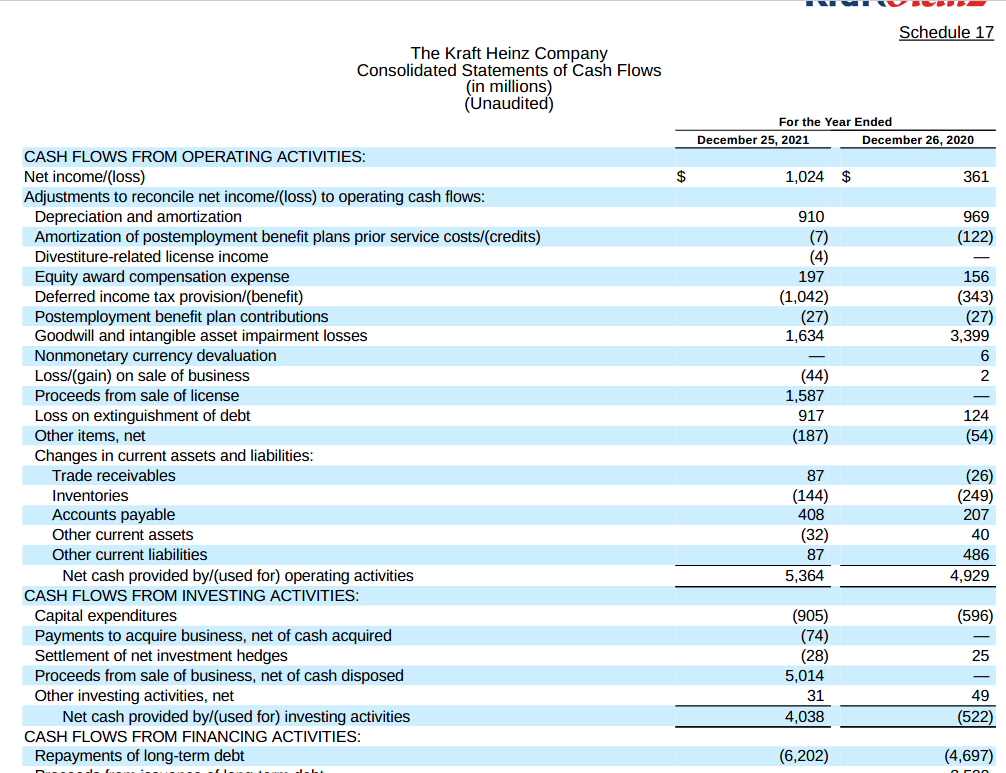This screenshot has width=1006, height=773.
Task: Click the 'Net income/(loss)' row label
Action: click(84, 177)
